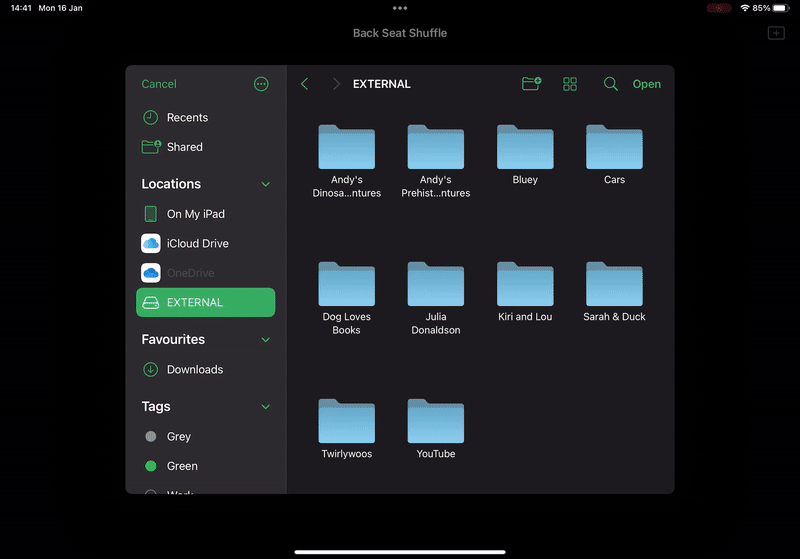Tap the battery indicator in status bar
This screenshot has height=559, width=800.
pyautogui.click(x=781, y=8)
